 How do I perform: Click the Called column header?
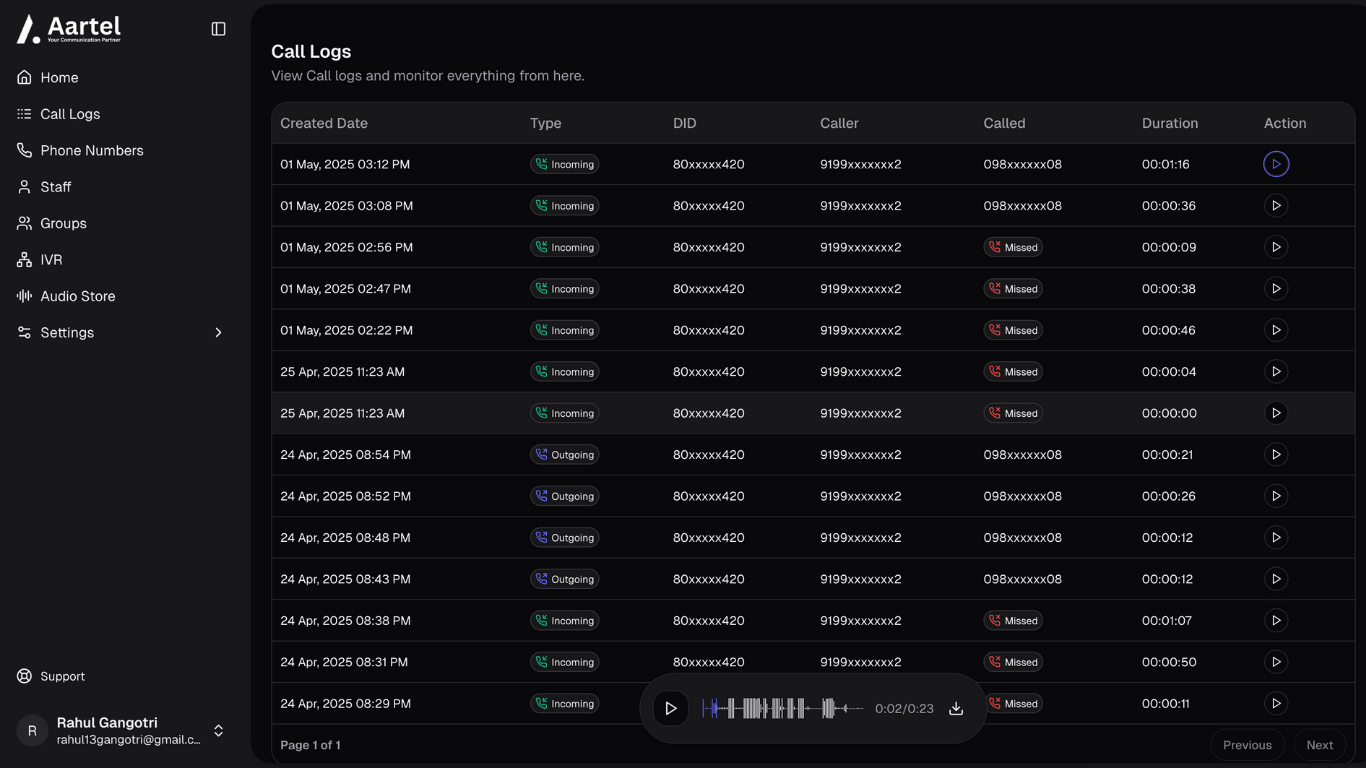click(1004, 123)
